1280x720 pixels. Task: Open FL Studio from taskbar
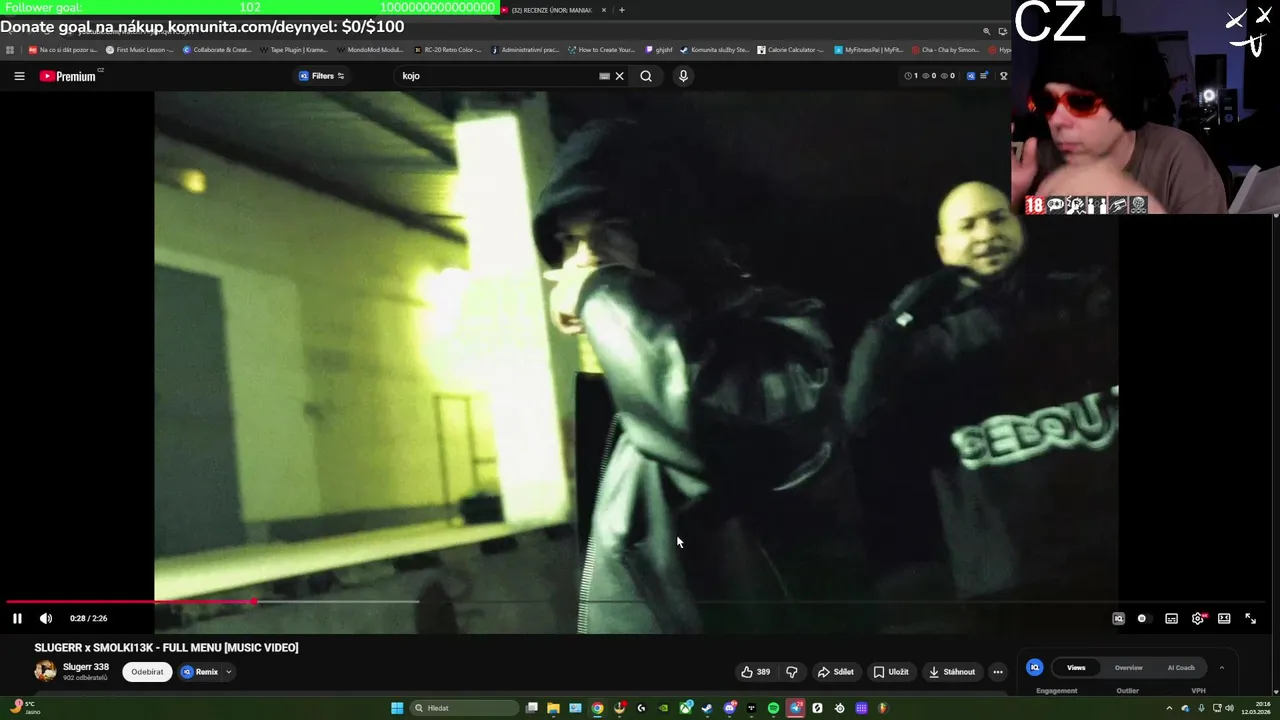coord(883,708)
